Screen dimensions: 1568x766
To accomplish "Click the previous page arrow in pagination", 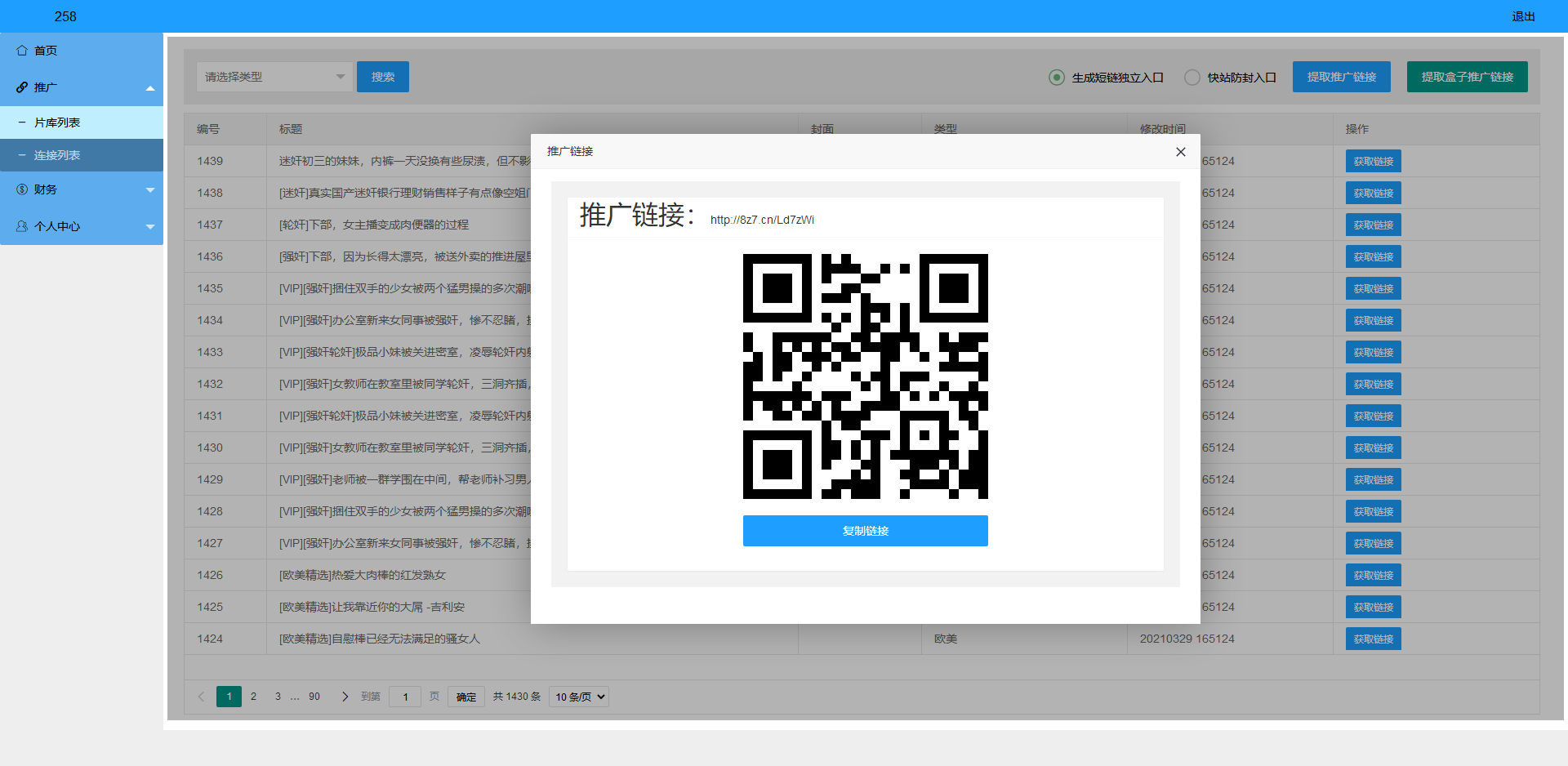I will coord(201,697).
